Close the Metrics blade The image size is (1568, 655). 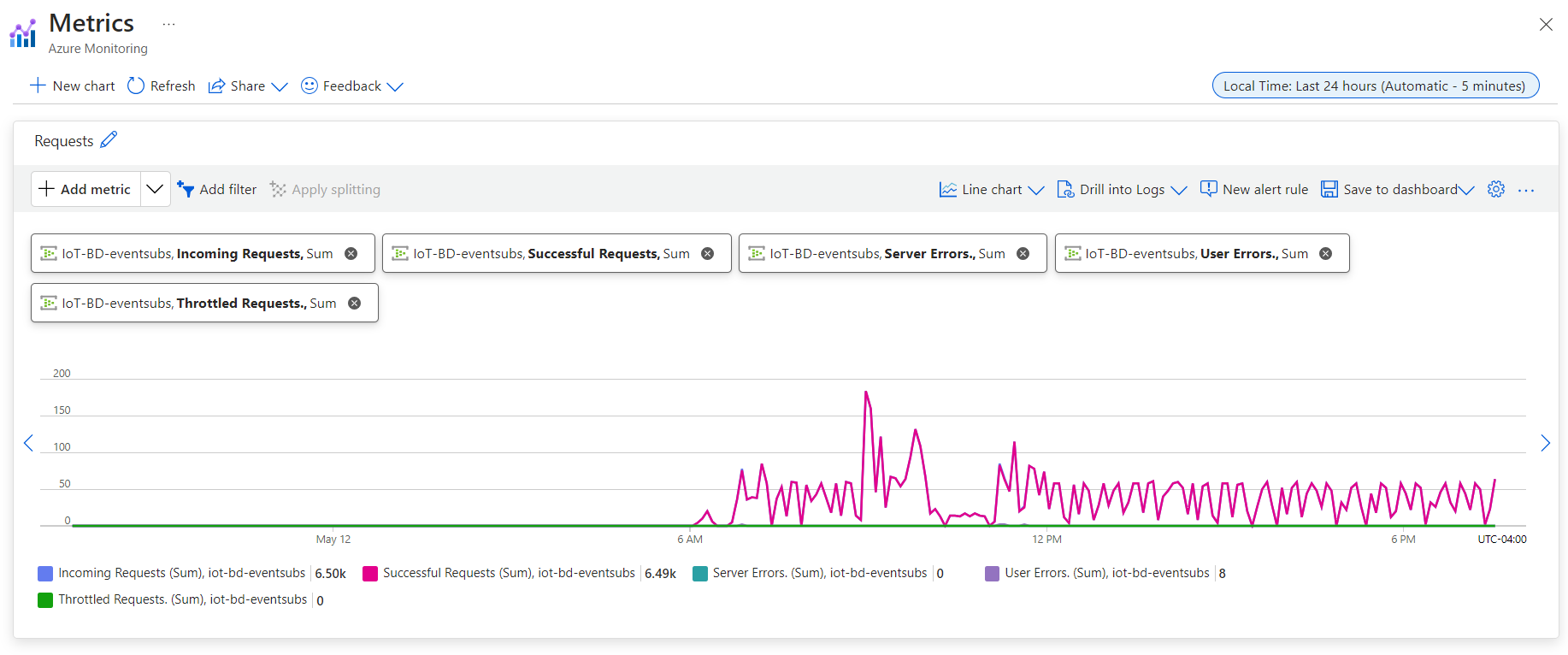1546,25
